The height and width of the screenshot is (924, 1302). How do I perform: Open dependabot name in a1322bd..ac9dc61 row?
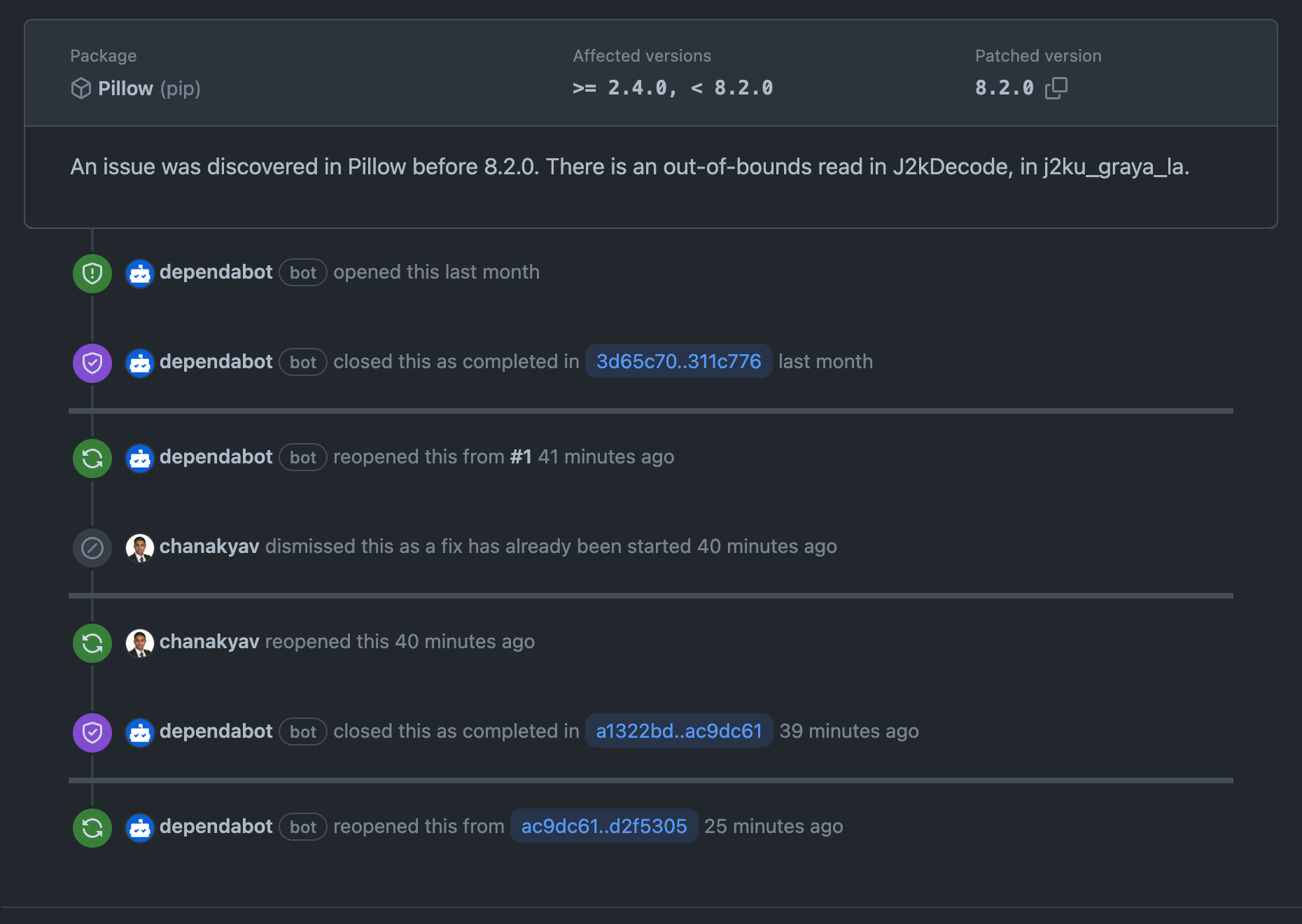[x=216, y=731]
